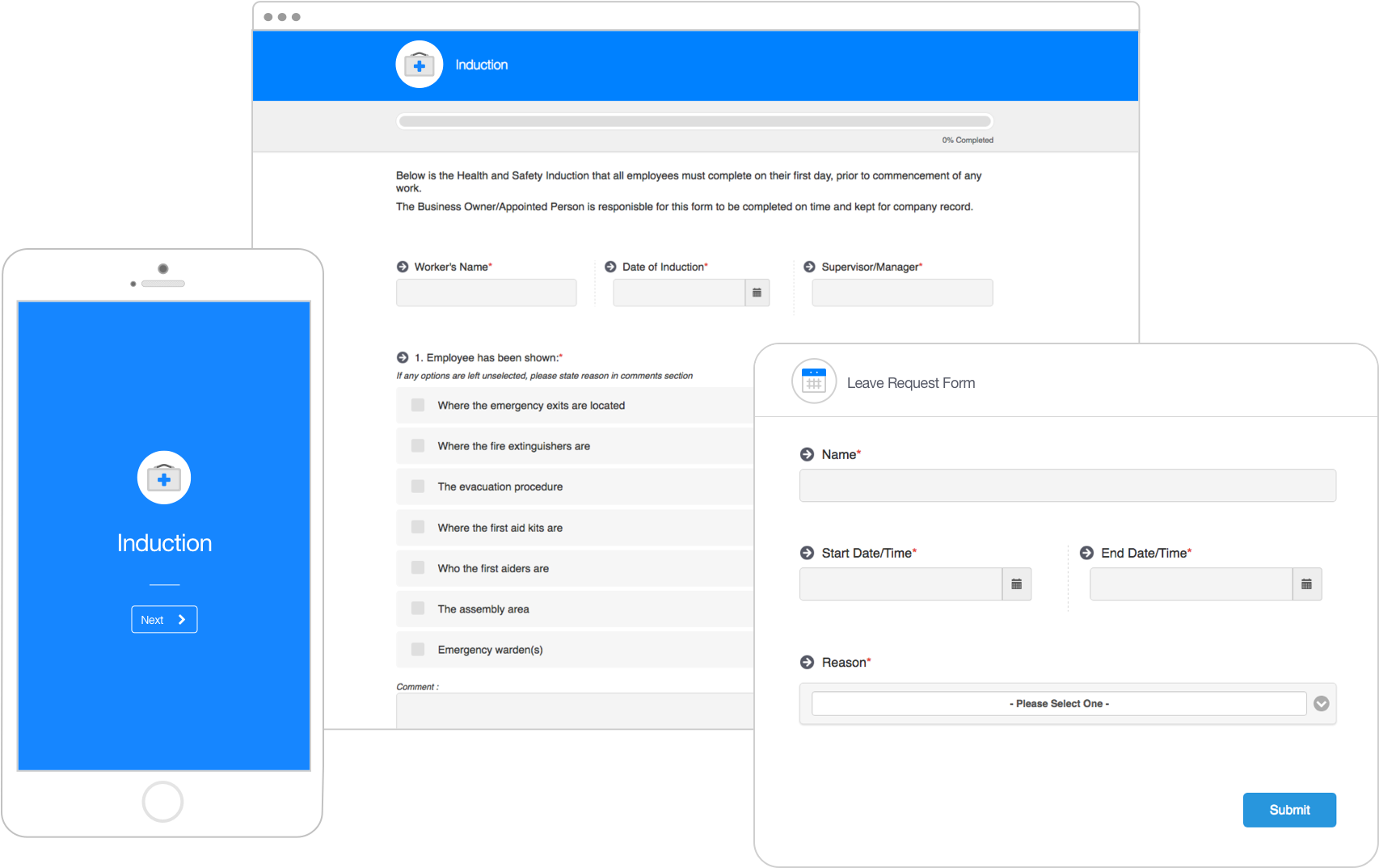Click the Worker's Name input field
Screen dimensions: 1379x868
point(487,293)
